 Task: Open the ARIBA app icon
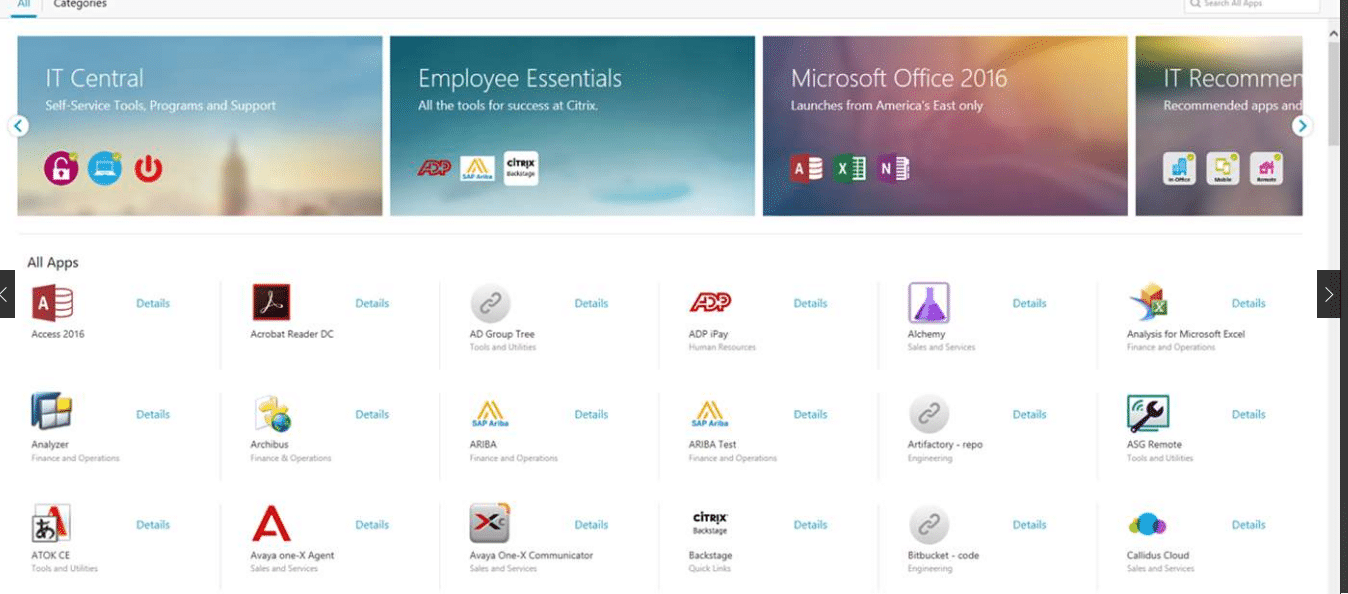(490, 413)
